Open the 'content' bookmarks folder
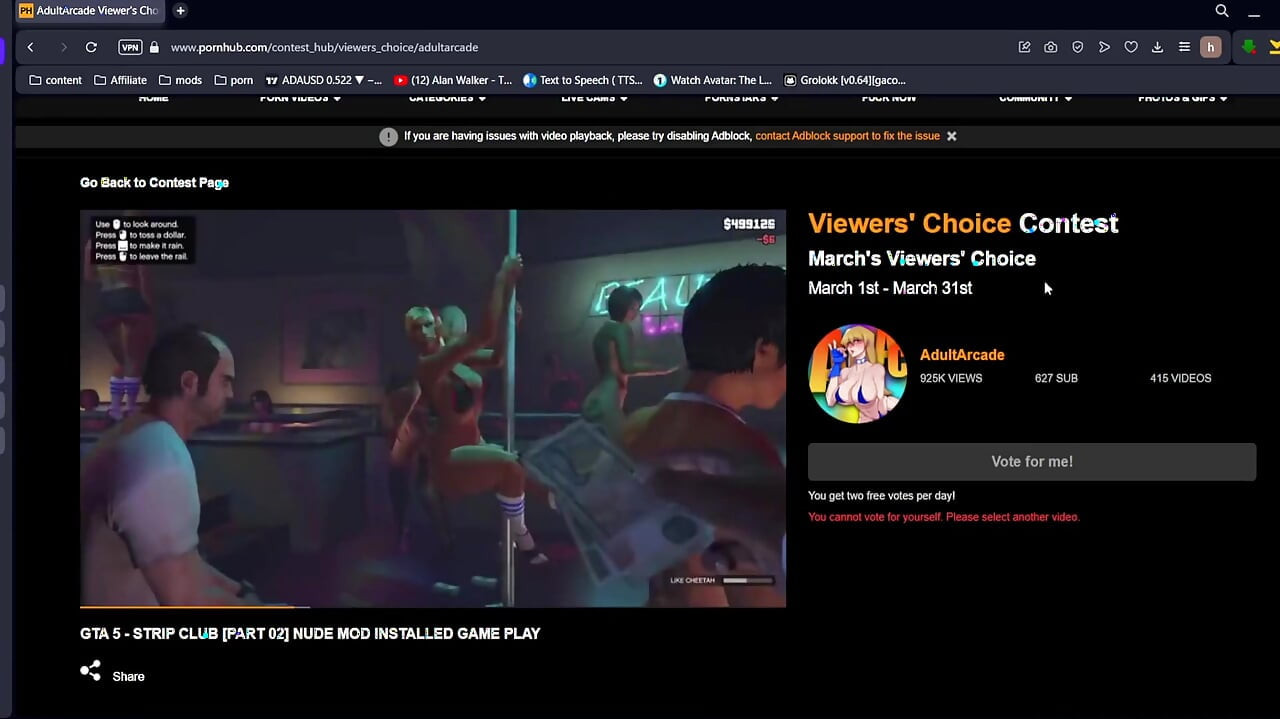 click(56, 80)
